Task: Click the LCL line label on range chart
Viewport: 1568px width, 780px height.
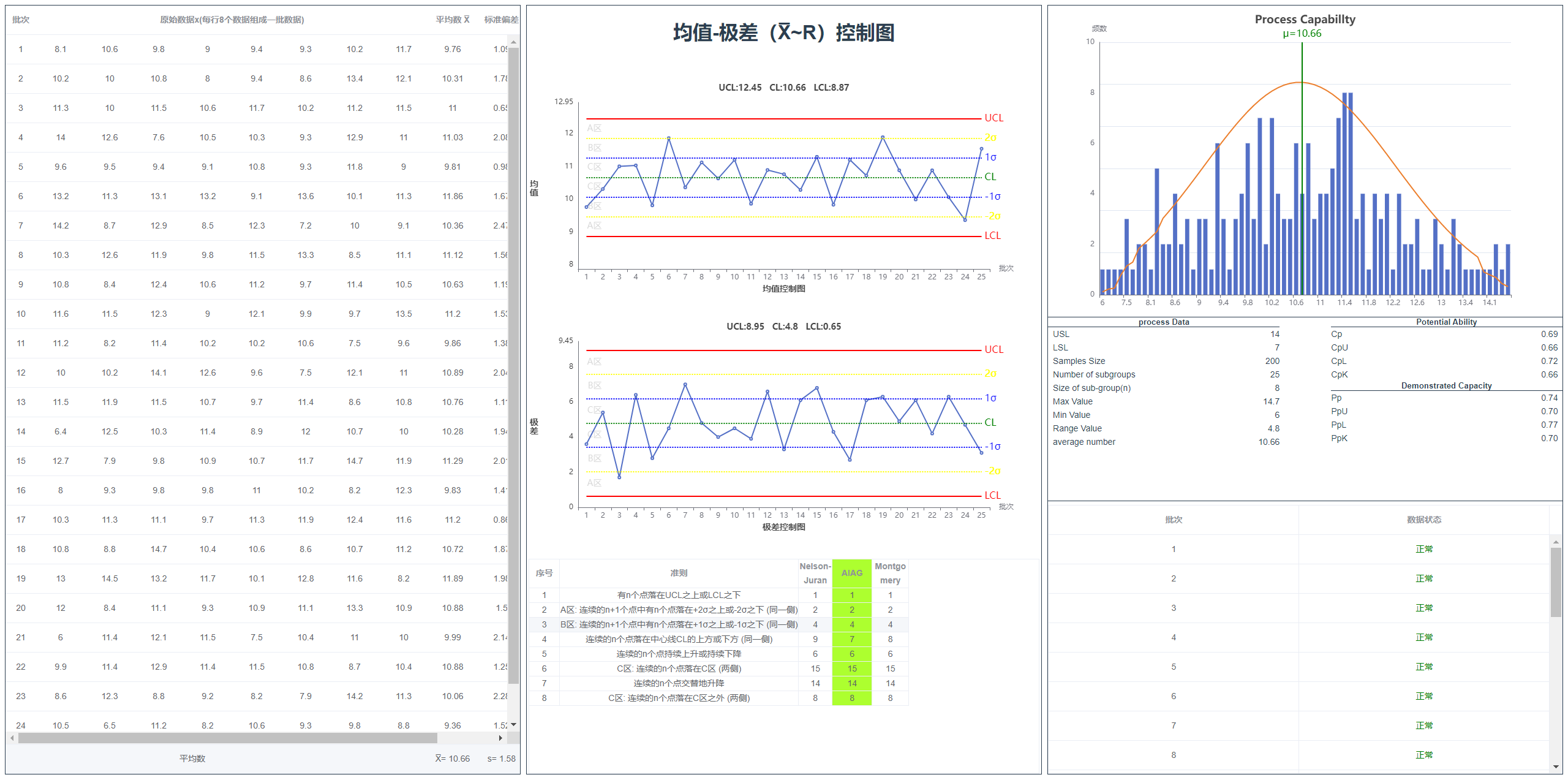Action: coord(992,495)
